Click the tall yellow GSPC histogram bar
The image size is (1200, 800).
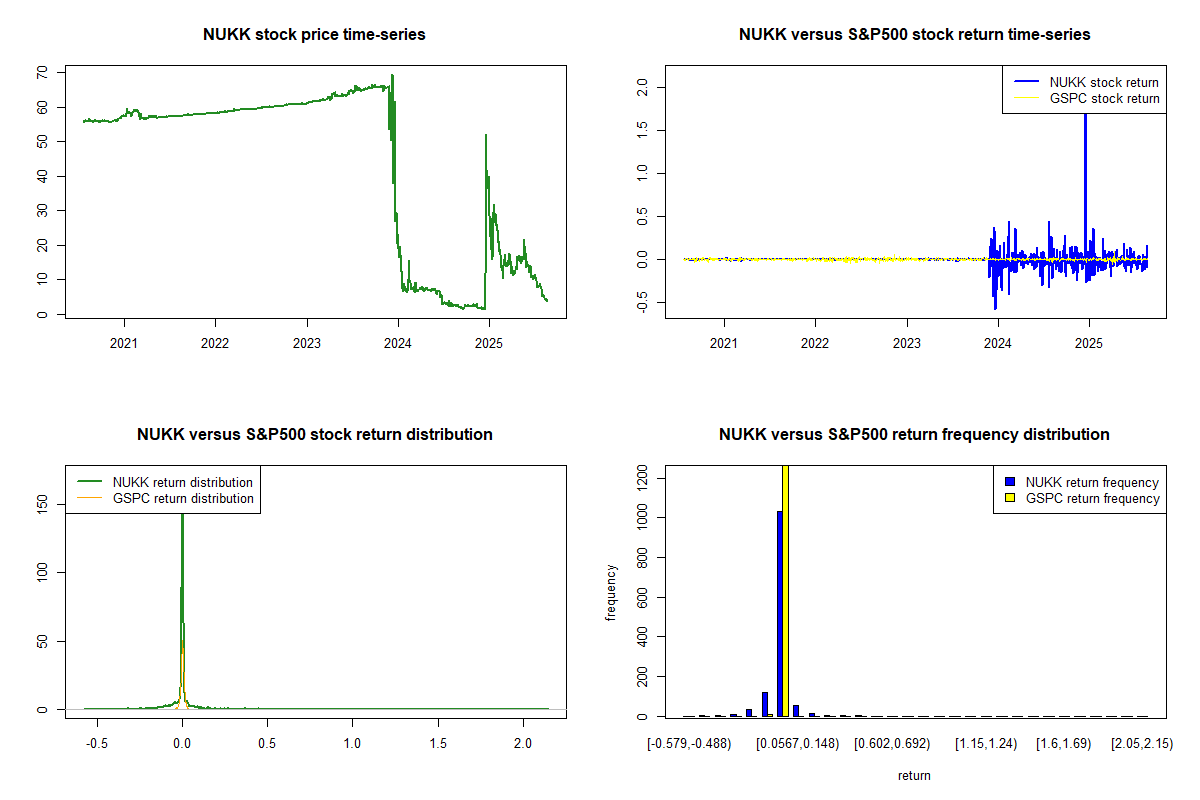[785, 590]
